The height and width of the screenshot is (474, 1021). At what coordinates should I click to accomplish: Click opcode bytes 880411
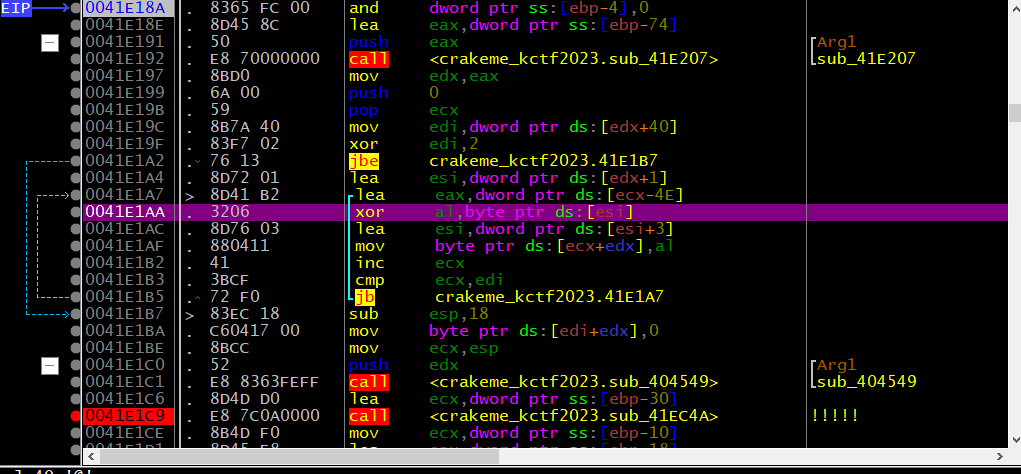click(x=240, y=246)
